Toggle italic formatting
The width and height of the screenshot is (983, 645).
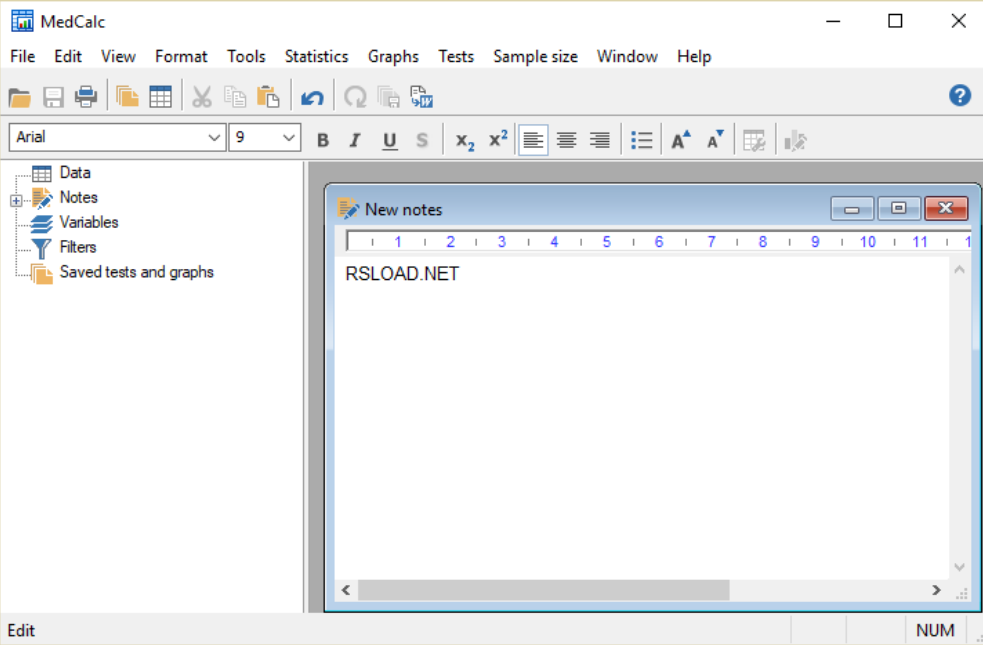pos(355,140)
